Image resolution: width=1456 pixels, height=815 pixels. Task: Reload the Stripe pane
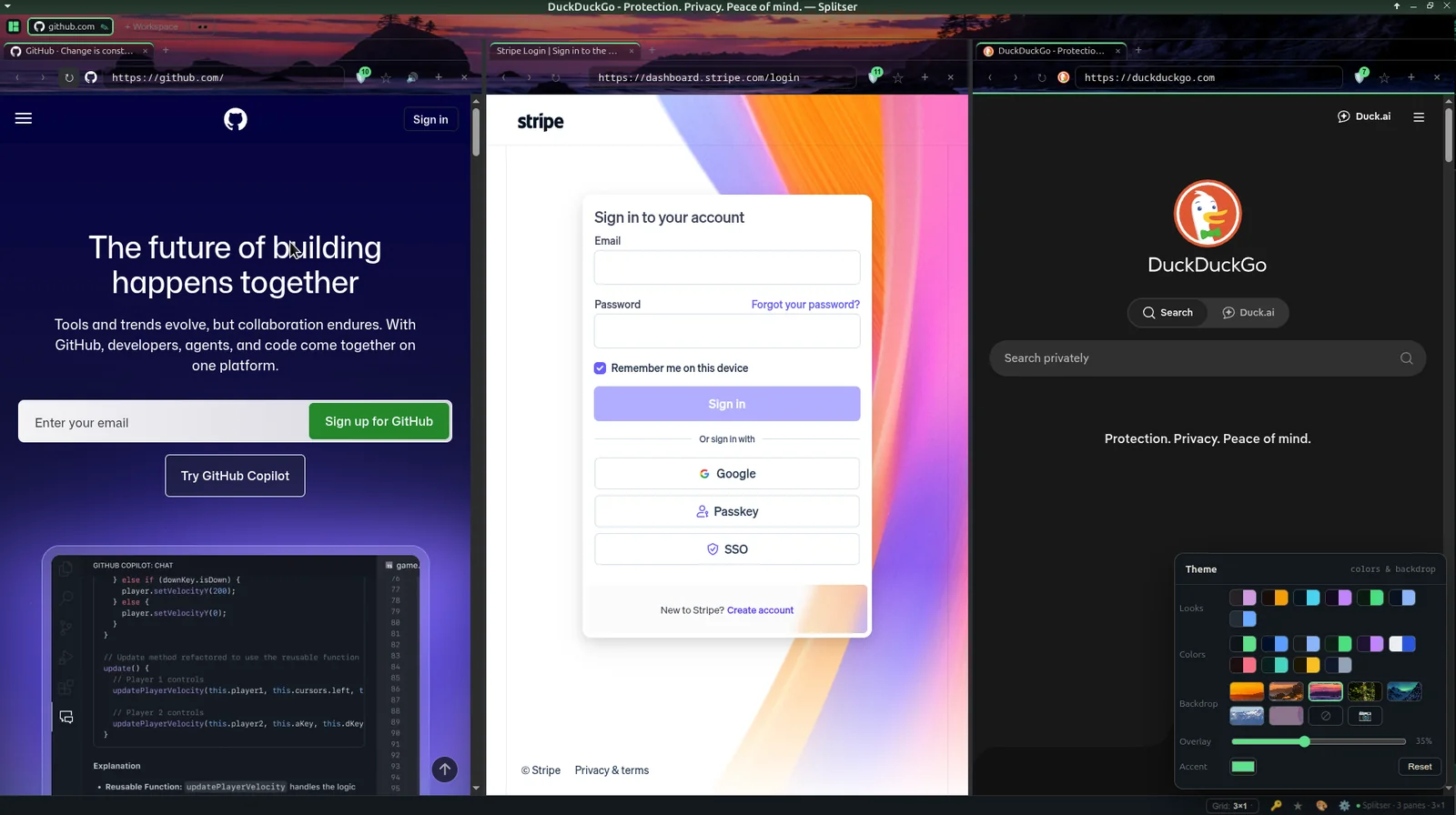click(556, 77)
